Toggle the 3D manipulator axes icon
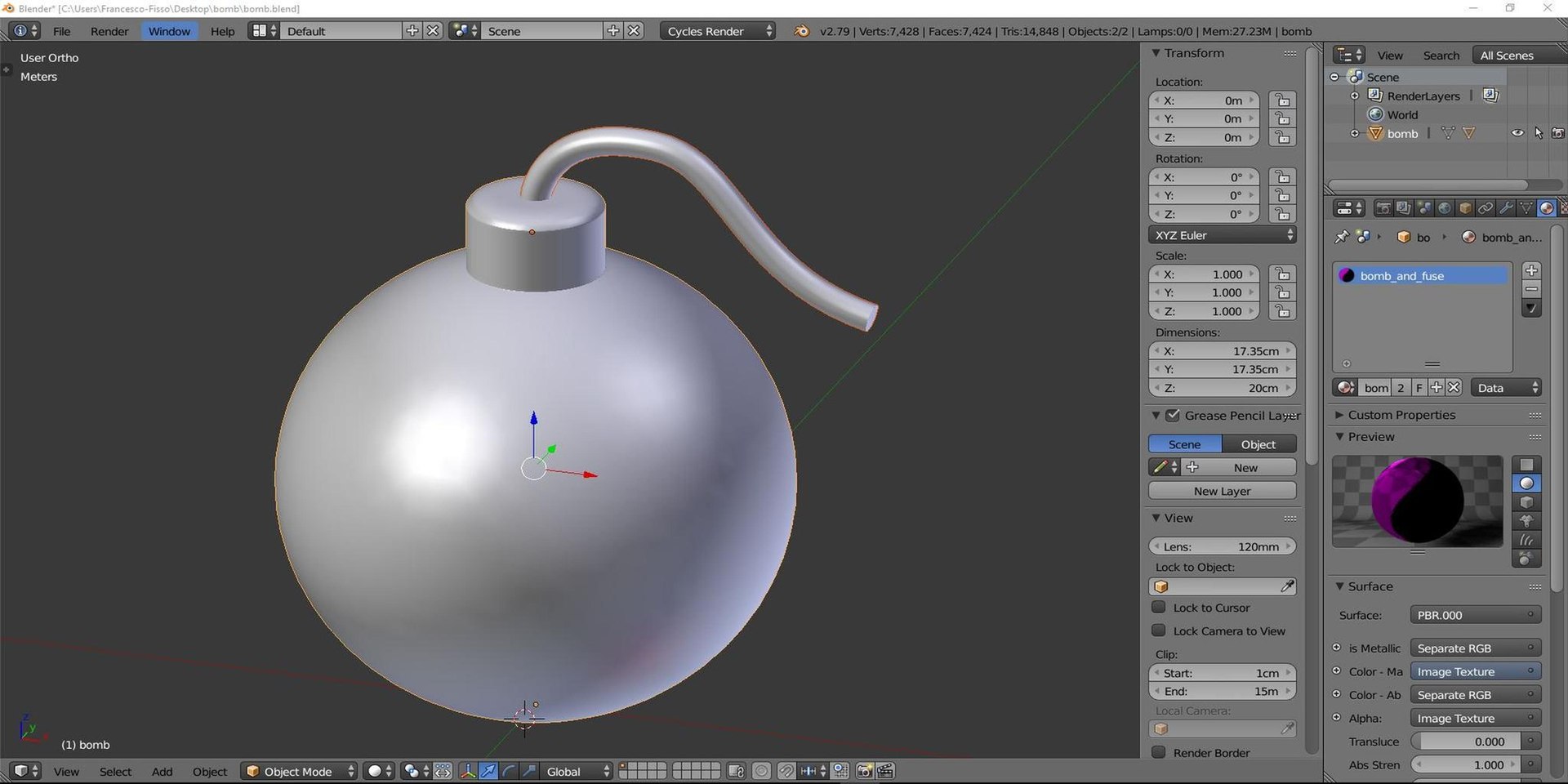 (x=467, y=771)
